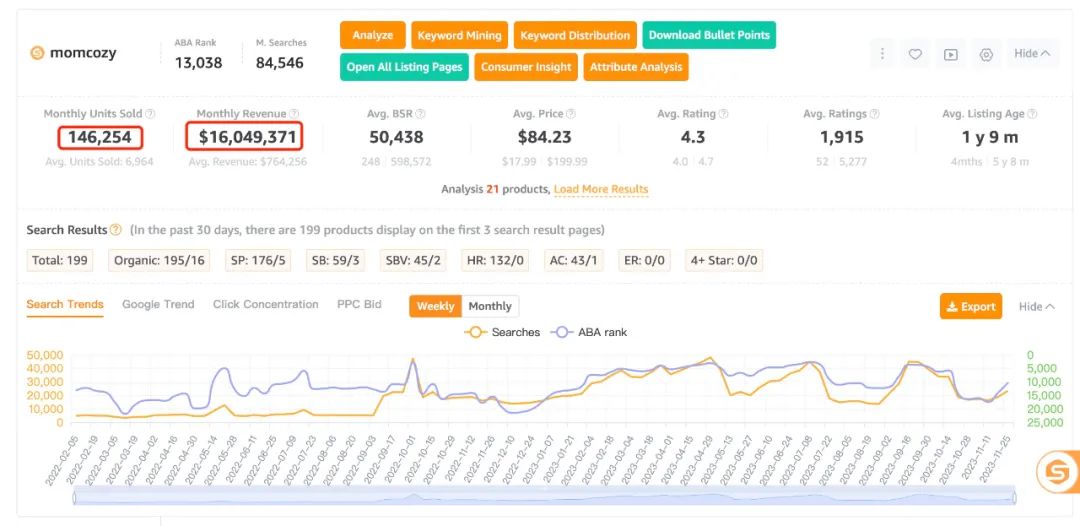Click the Analyze button

click(x=373, y=35)
